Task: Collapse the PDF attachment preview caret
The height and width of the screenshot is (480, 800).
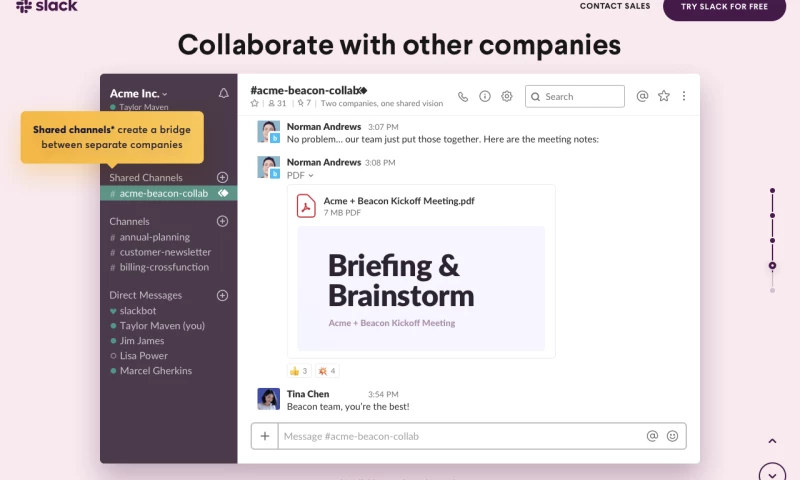Action: tap(311, 176)
